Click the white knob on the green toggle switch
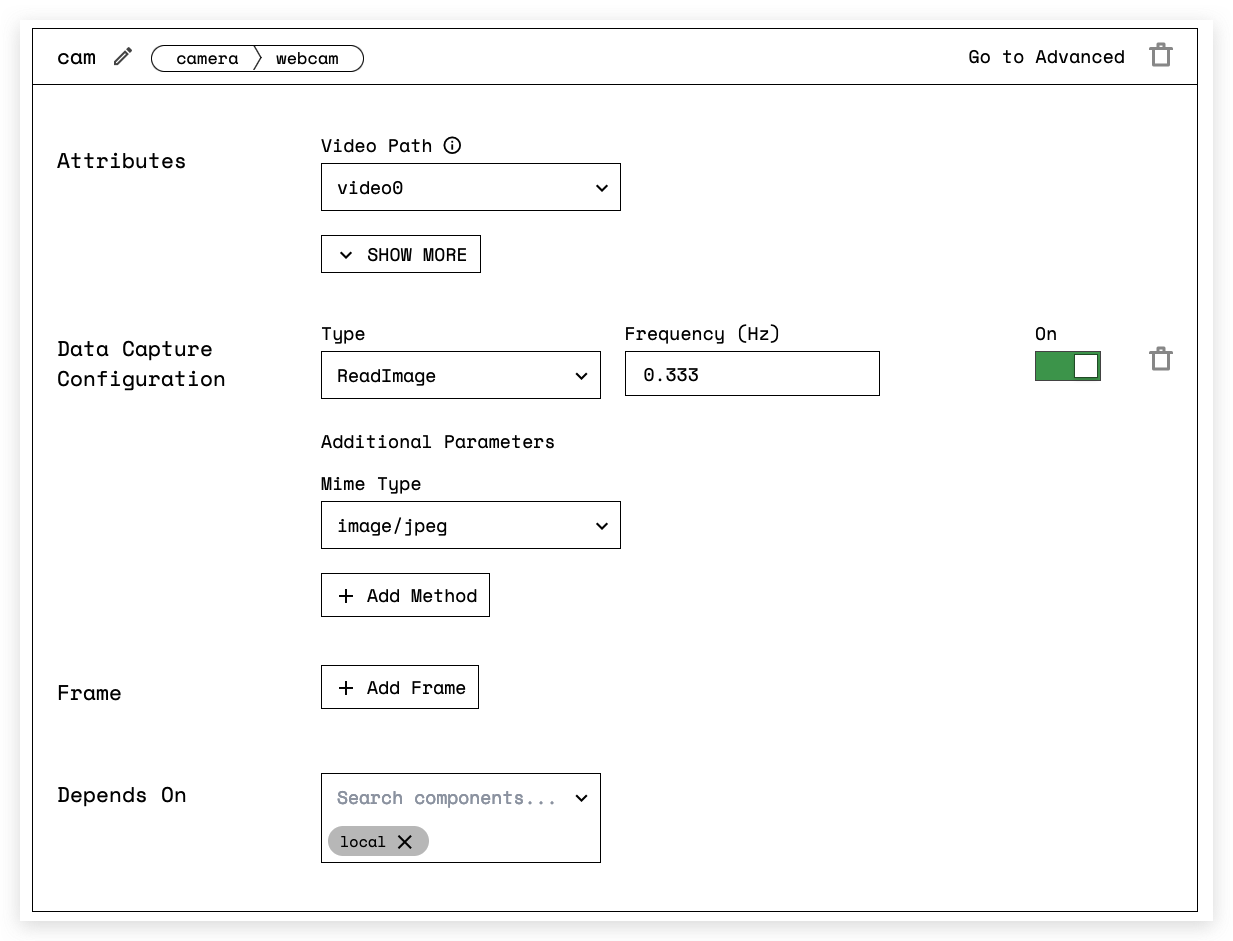 pos(1085,366)
